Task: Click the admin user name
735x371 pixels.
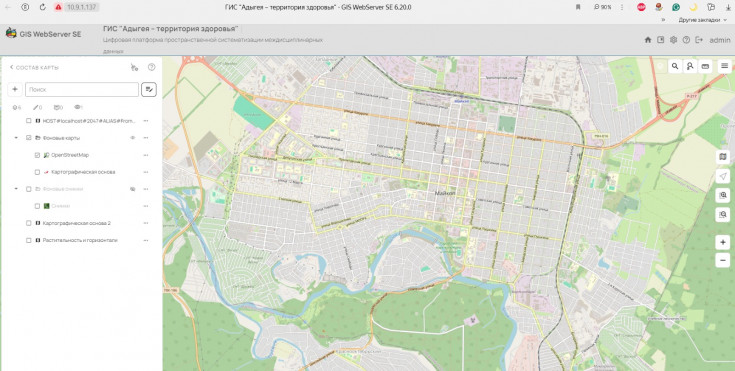Action: pos(720,40)
